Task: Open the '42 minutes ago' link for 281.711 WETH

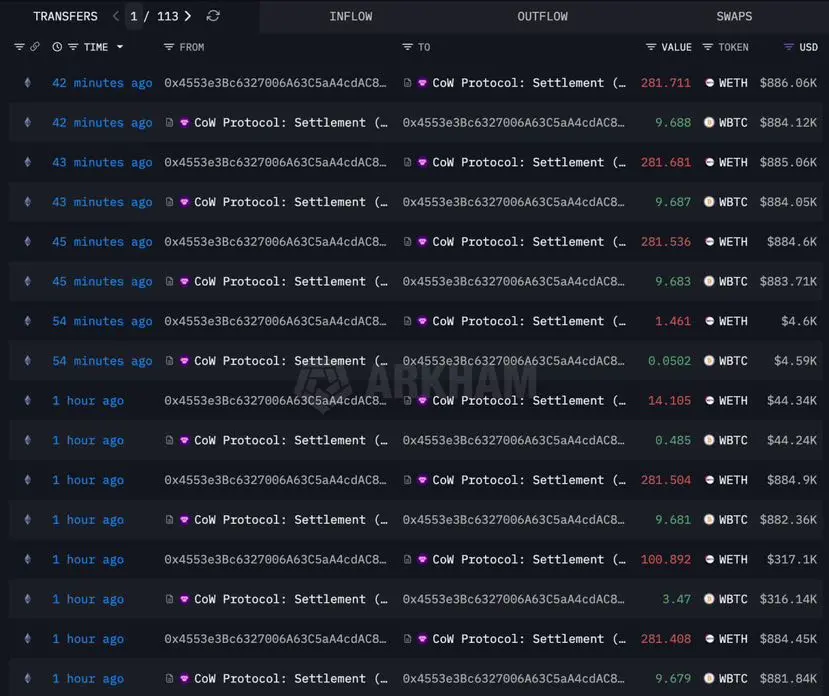Action: tap(102, 83)
